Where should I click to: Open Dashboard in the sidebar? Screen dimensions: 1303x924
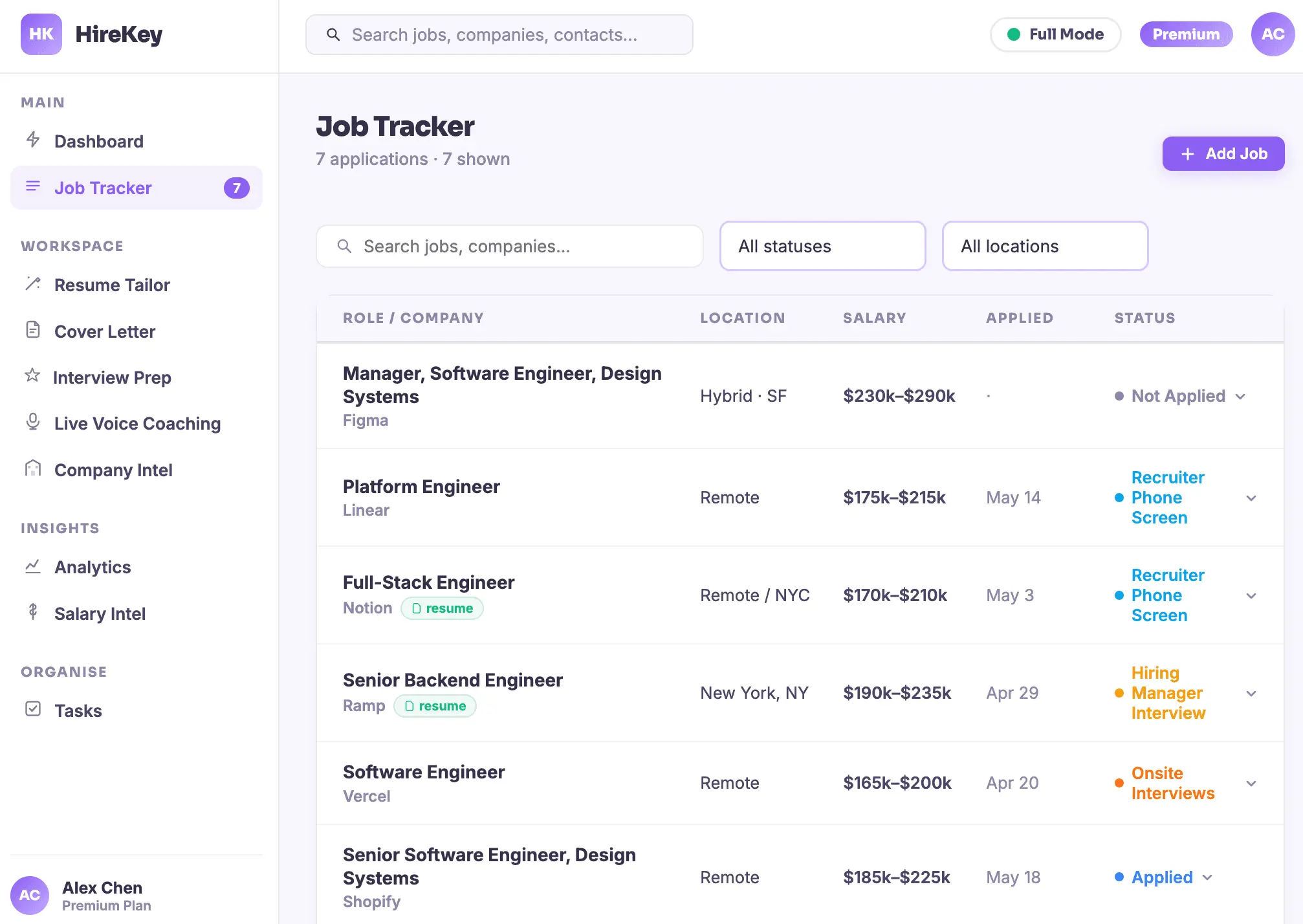(x=137, y=141)
